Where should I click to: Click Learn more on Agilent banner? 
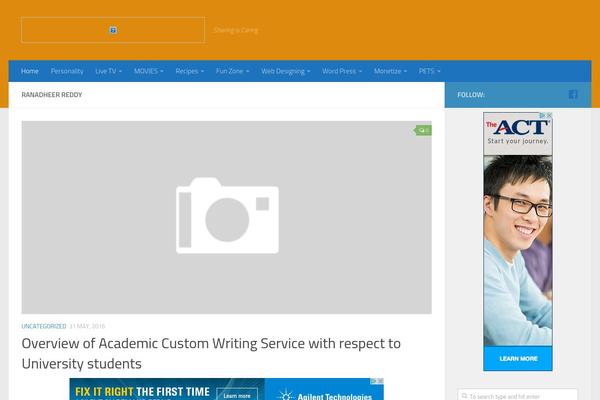pyautogui.click(x=237, y=395)
